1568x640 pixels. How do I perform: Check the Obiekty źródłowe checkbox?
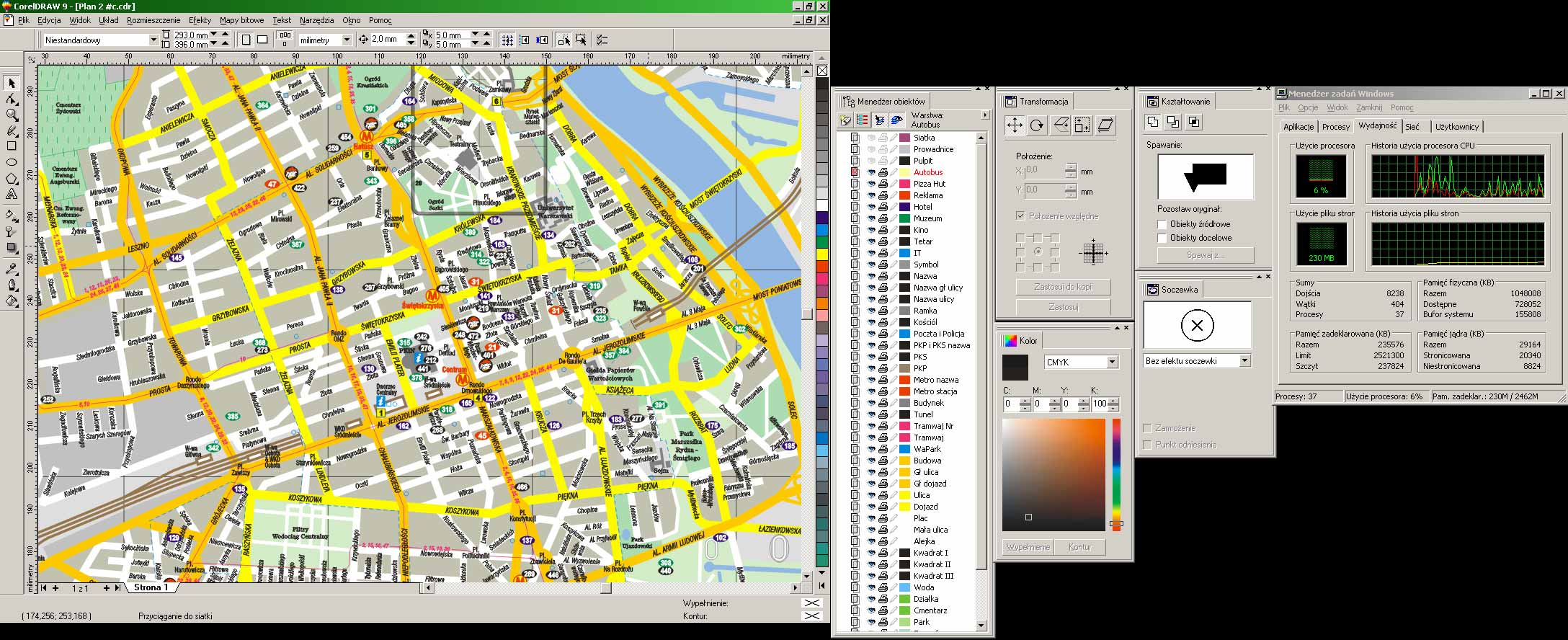tap(1162, 225)
